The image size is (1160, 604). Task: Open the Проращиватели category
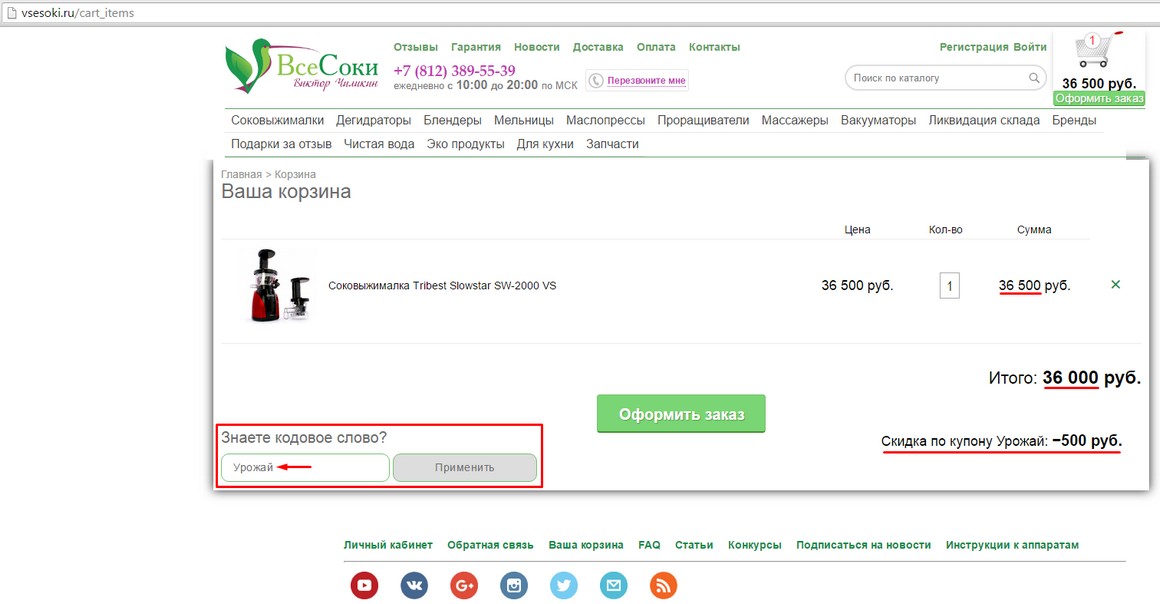(x=703, y=120)
